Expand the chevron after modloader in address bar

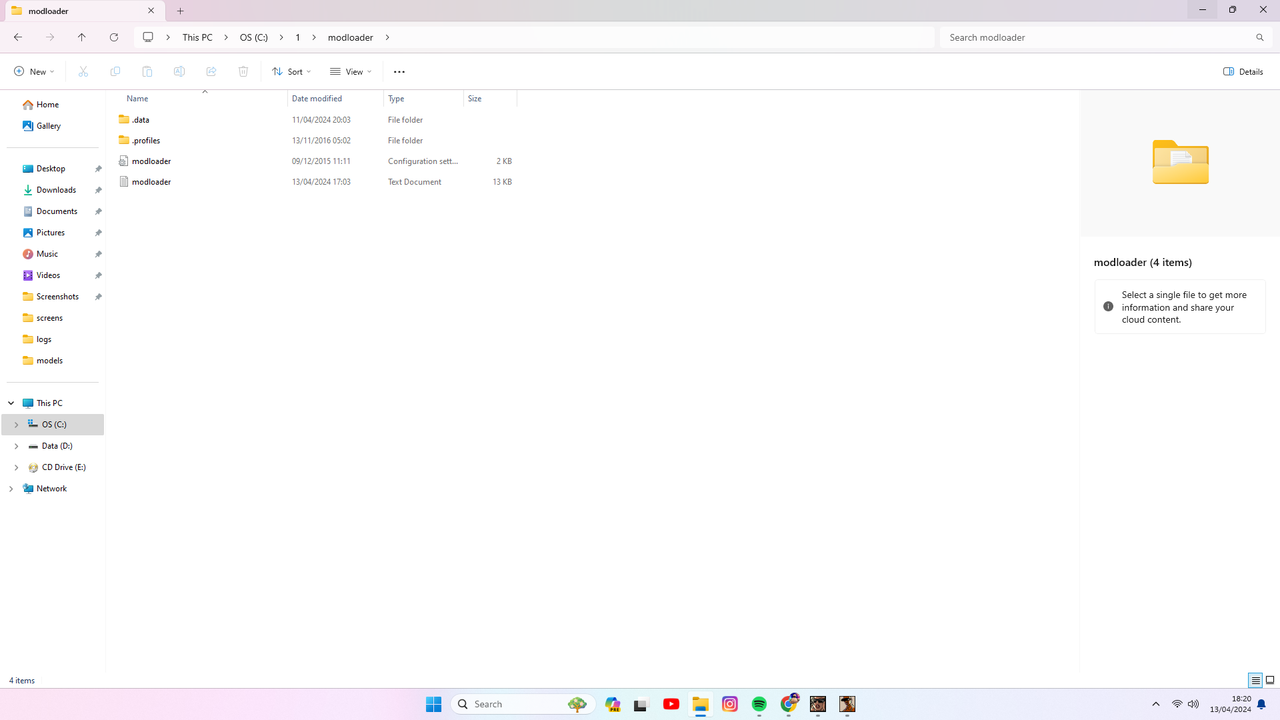[x=387, y=37]
